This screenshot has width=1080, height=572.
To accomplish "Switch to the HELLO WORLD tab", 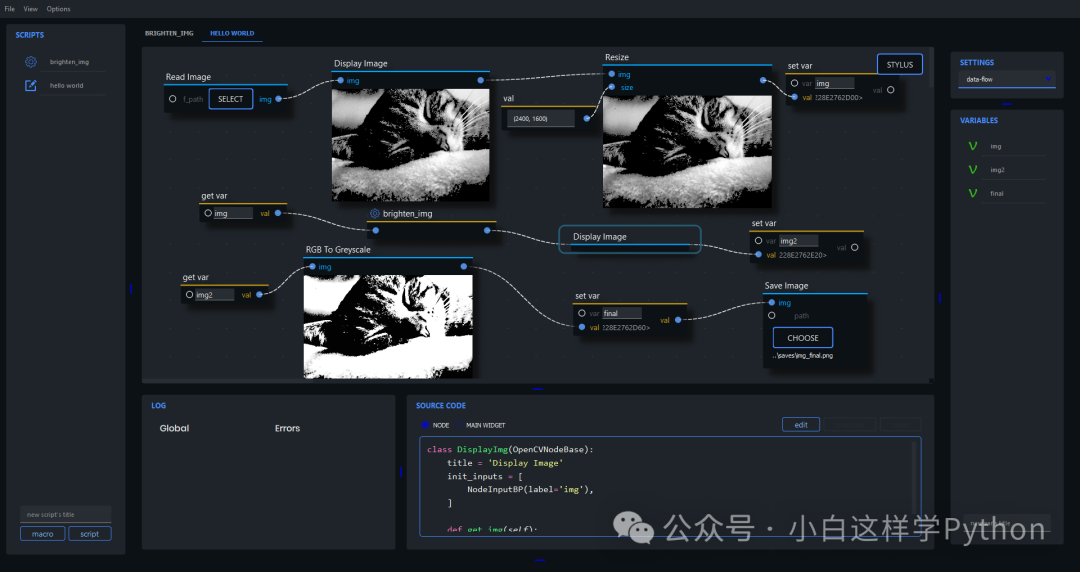I will [232, 33].
